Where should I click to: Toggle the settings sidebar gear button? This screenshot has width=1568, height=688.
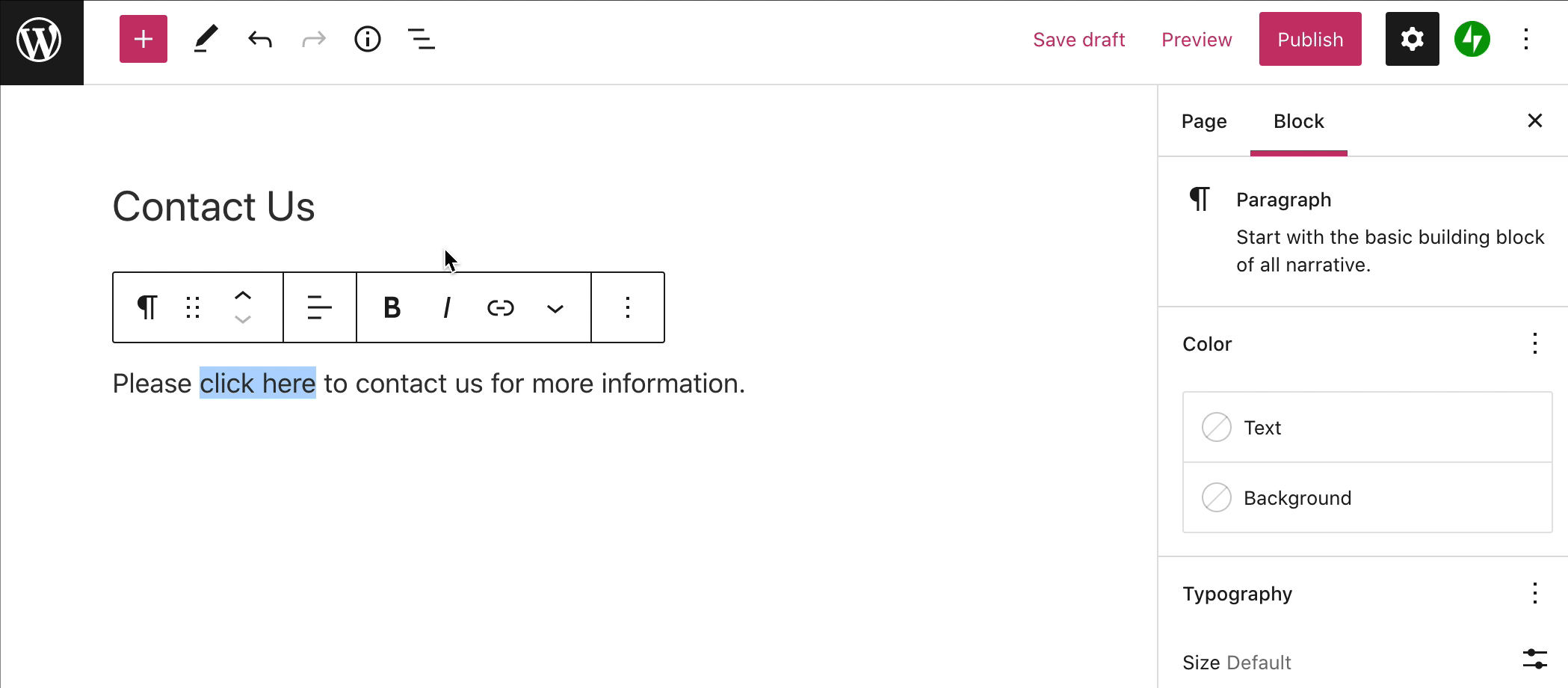[x=1412, y=39]
